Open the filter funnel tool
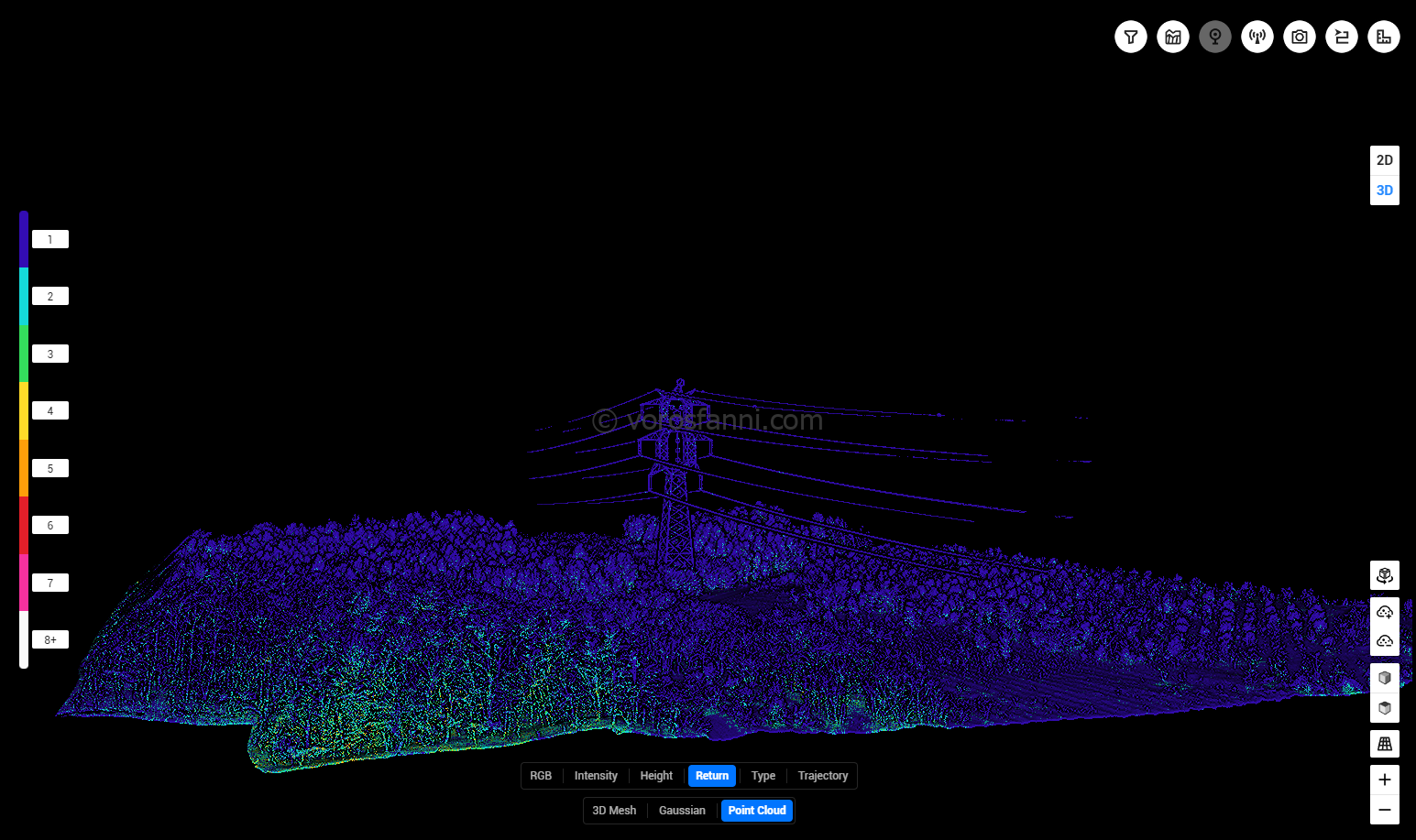 [1131, 37]
